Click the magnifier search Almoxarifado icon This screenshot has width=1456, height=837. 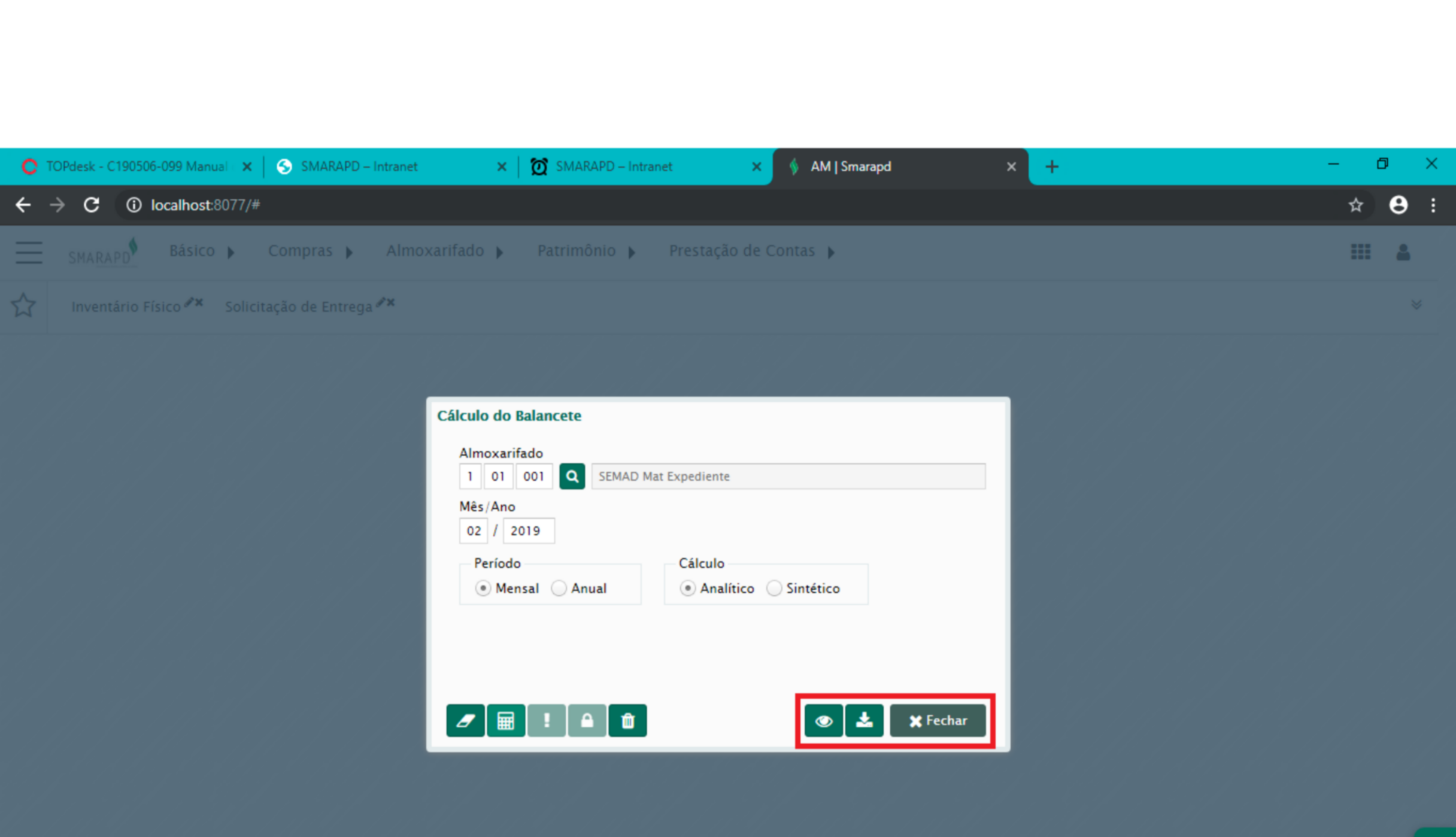[572, 477]
